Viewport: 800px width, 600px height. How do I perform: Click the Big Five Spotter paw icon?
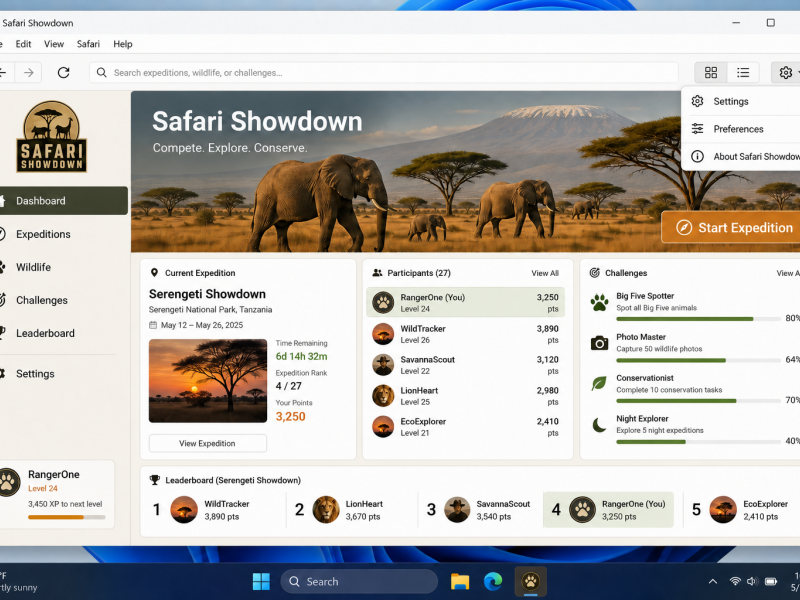(x=599, y=302)
